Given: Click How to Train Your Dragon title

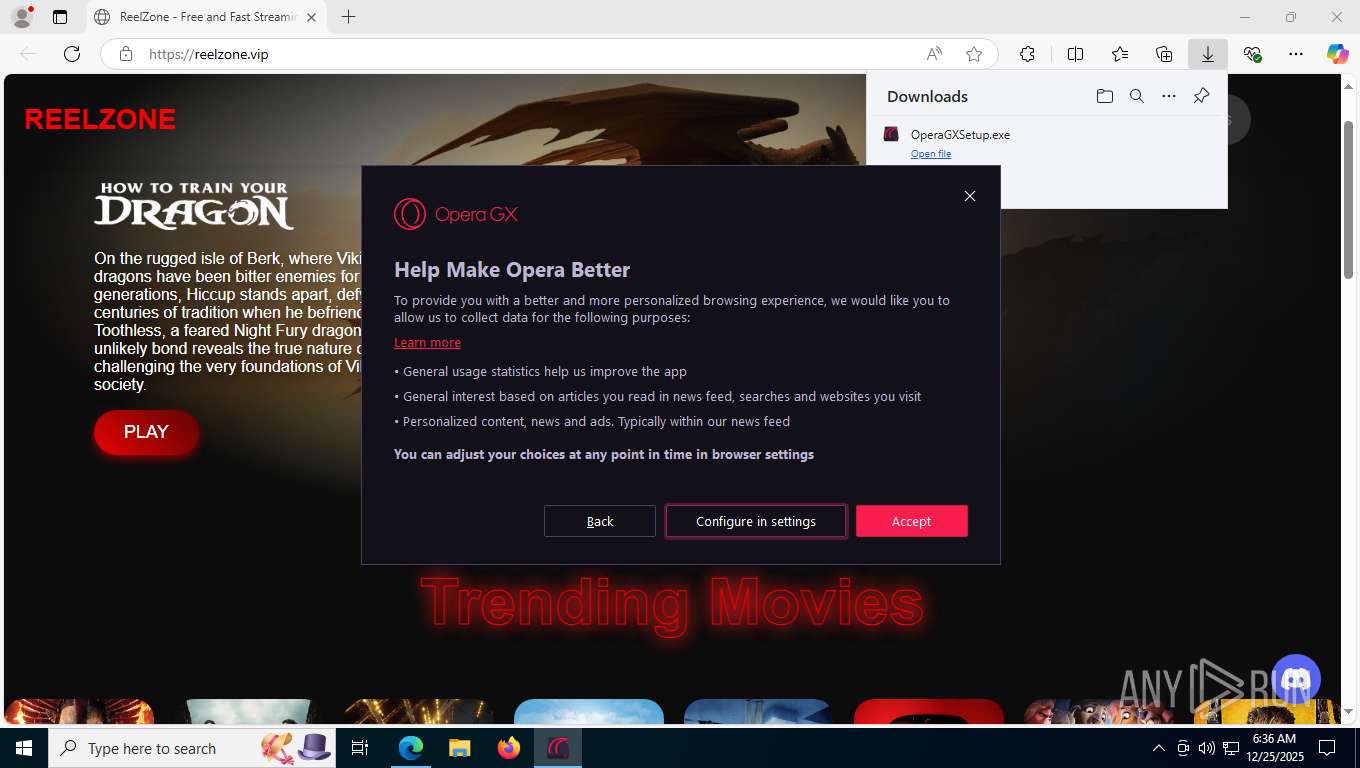Looking at the screenshot, I should pyautogui.click(x=194, y=205).
